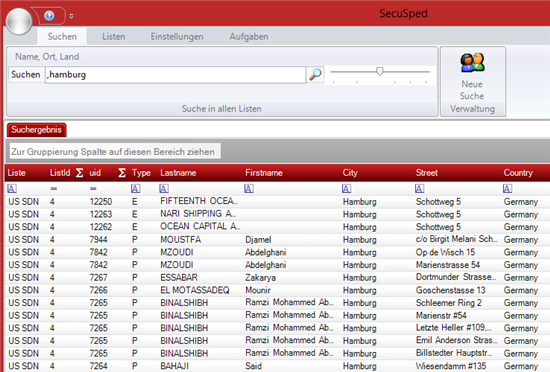Open the Country column filter icon
The width and height of the screenshot is (550, 372).
tap(507, 189)
